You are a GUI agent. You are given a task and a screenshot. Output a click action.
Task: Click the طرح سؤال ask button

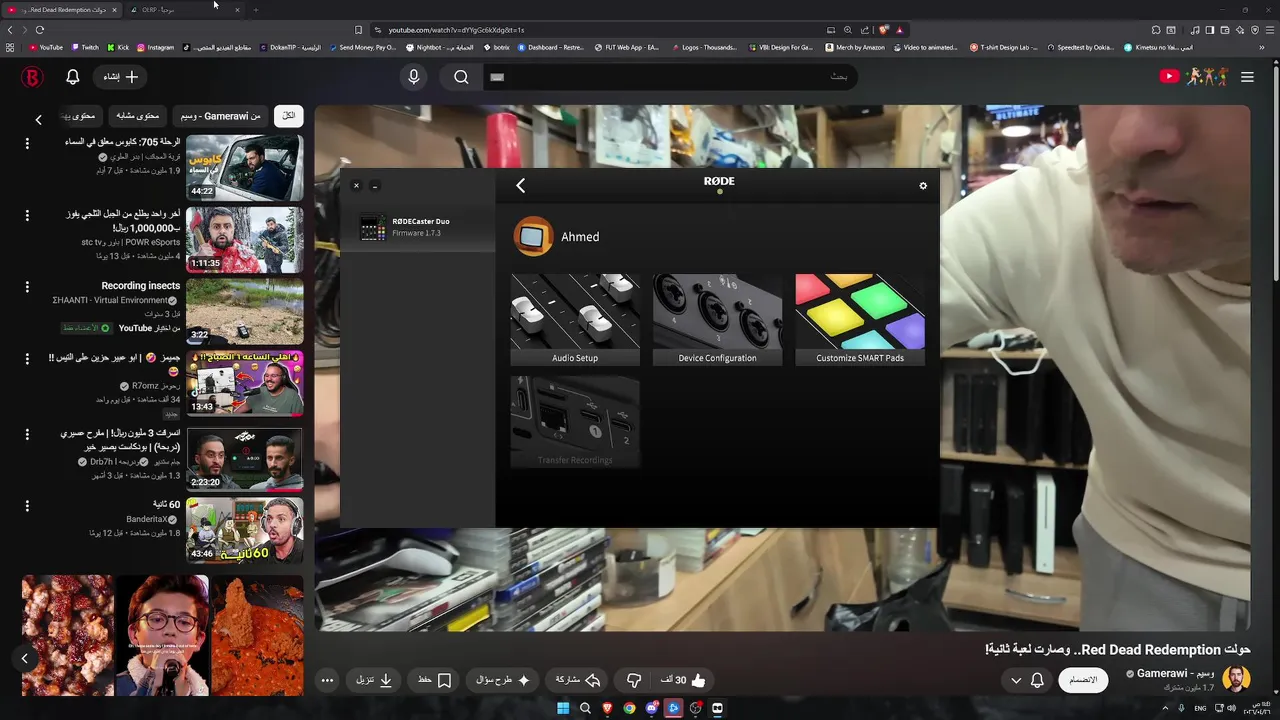pos(503,680)
